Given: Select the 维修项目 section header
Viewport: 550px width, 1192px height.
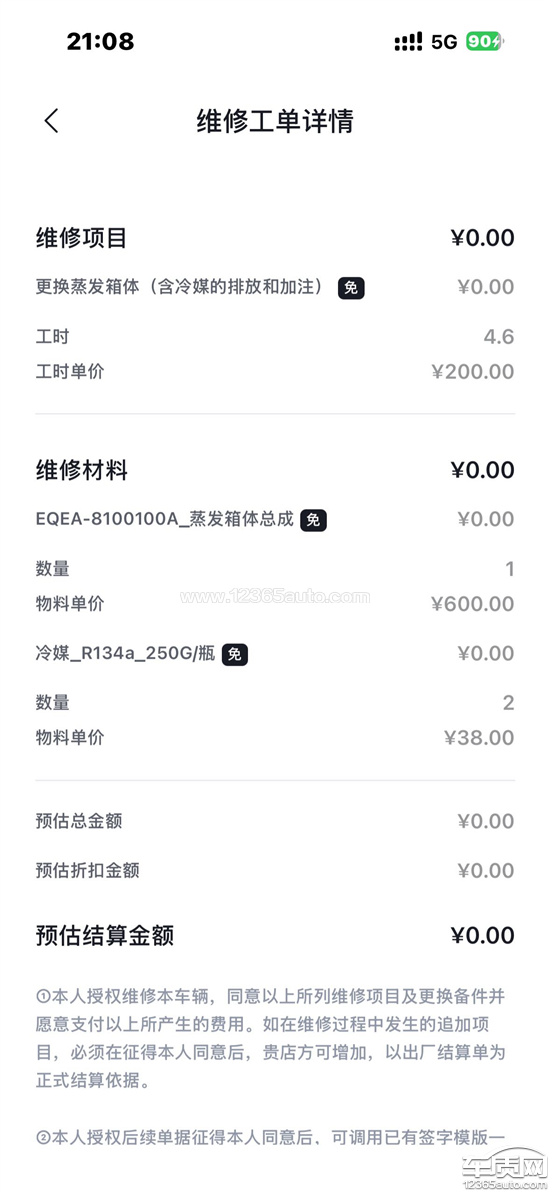Looking at the screenshot, I should coord(81,238).
